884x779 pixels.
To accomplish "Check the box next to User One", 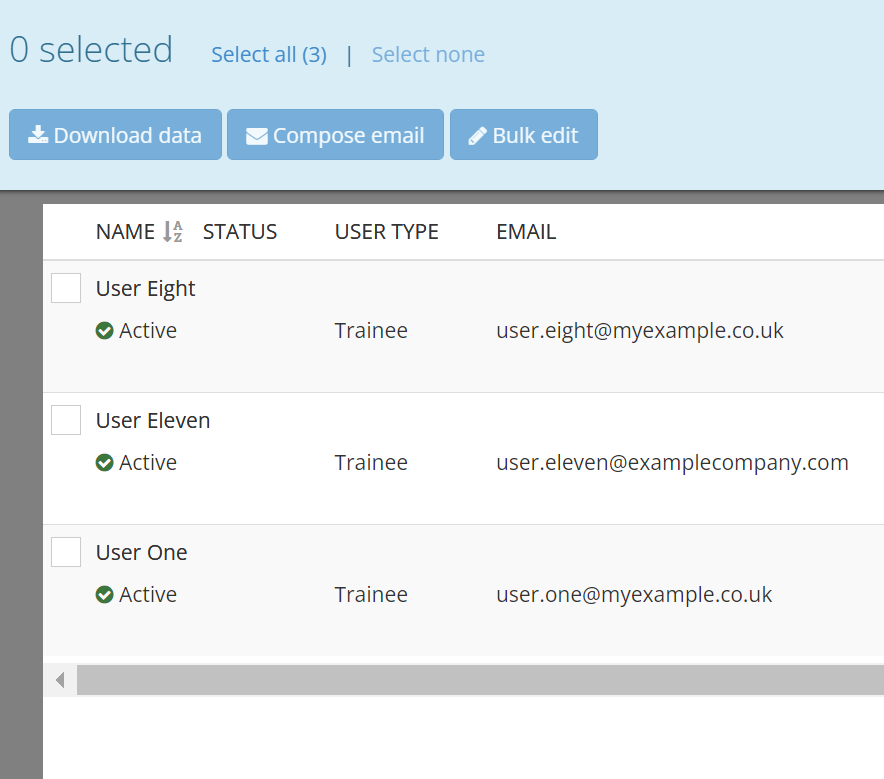I will click(x=66, y=552).
